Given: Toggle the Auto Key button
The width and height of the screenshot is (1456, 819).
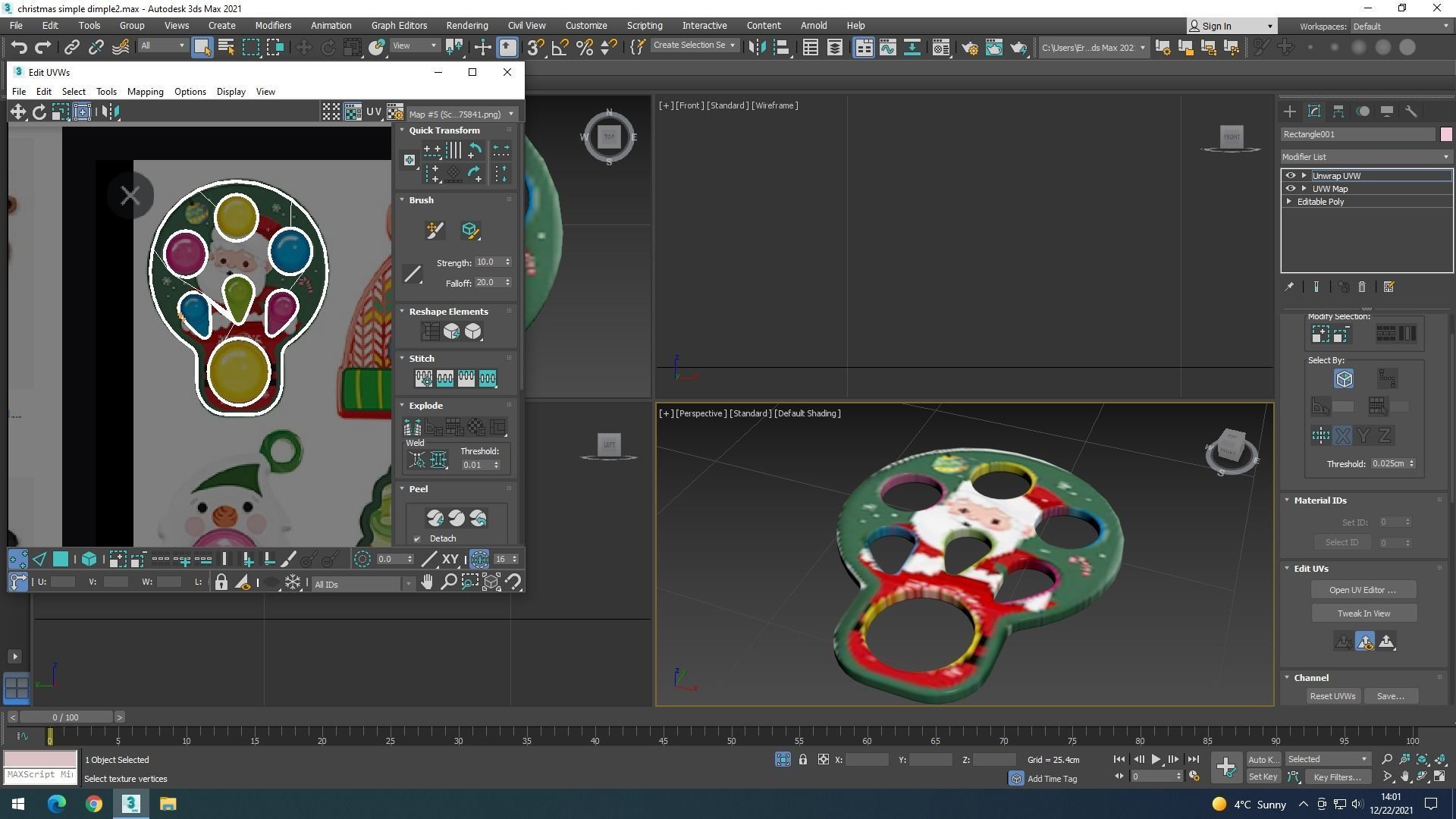Looking at the screenshot, I should click(x=1263, y=760).
